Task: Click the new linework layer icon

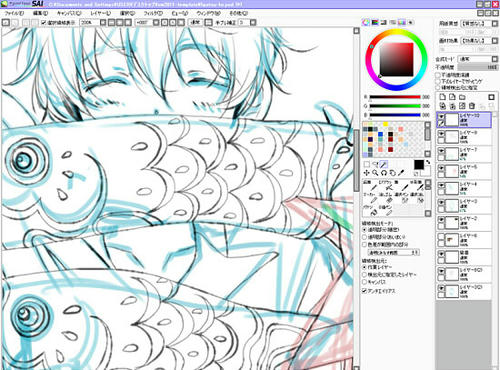Action: click(x=452, y=97)
